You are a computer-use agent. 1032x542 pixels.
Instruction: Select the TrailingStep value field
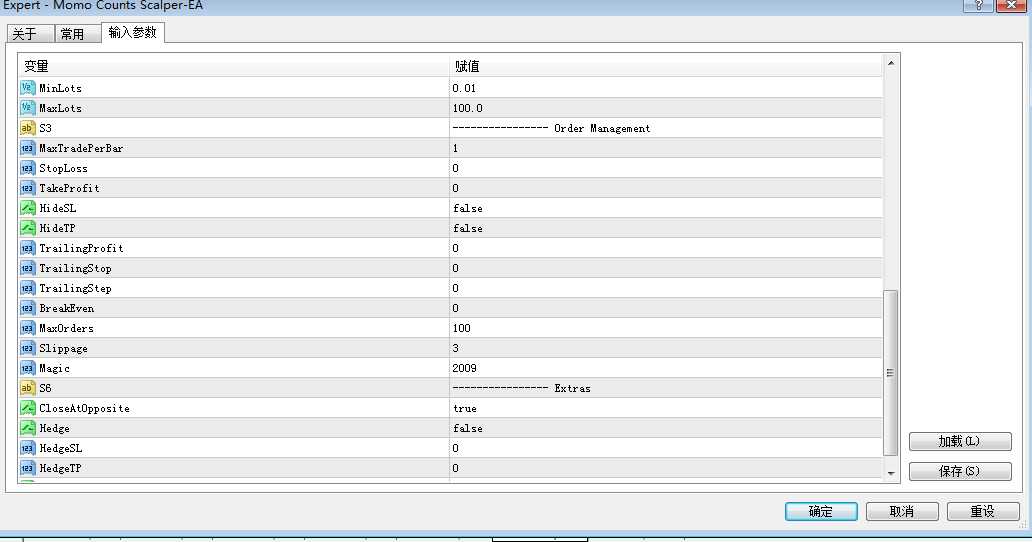(665, 288)
